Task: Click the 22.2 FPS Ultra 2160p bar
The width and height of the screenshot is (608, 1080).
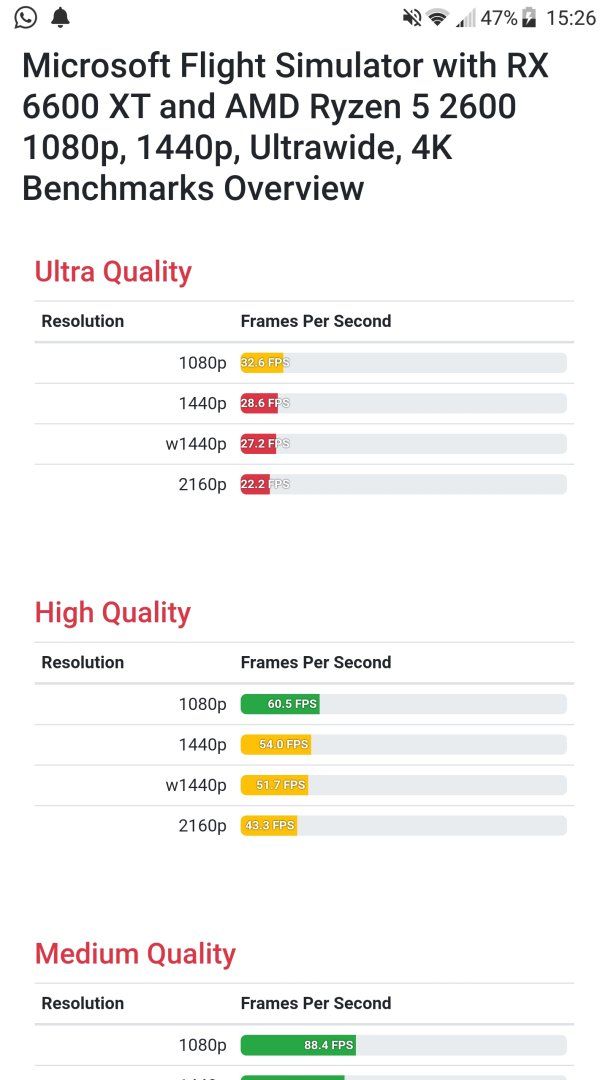Action: coord(255,484)
